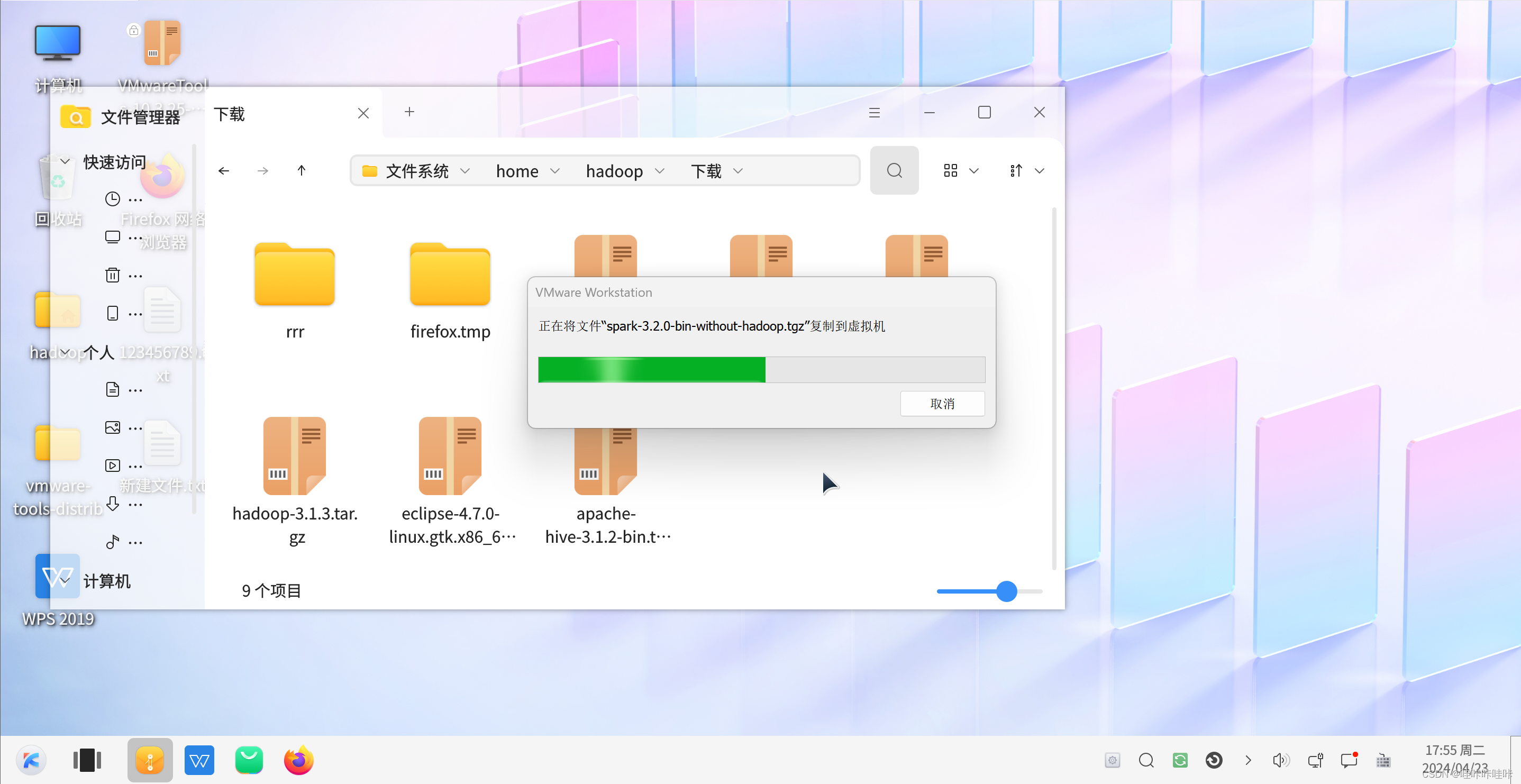This screenshot has width=1521, height=784.
Task: Open the trash entry in sidebar
Action: click(113, 275)
